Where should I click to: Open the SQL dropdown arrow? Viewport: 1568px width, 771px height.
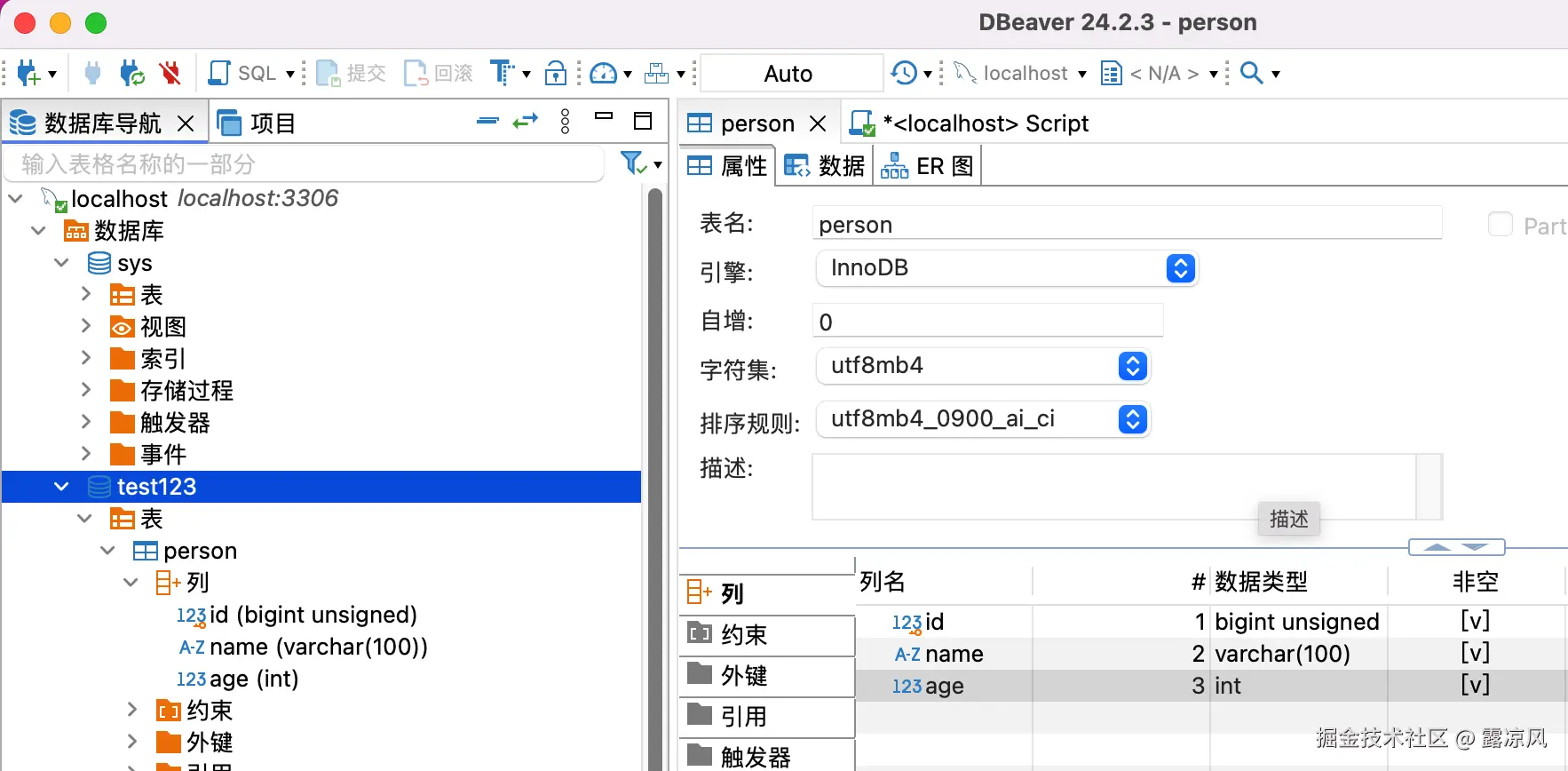(290, 74)
